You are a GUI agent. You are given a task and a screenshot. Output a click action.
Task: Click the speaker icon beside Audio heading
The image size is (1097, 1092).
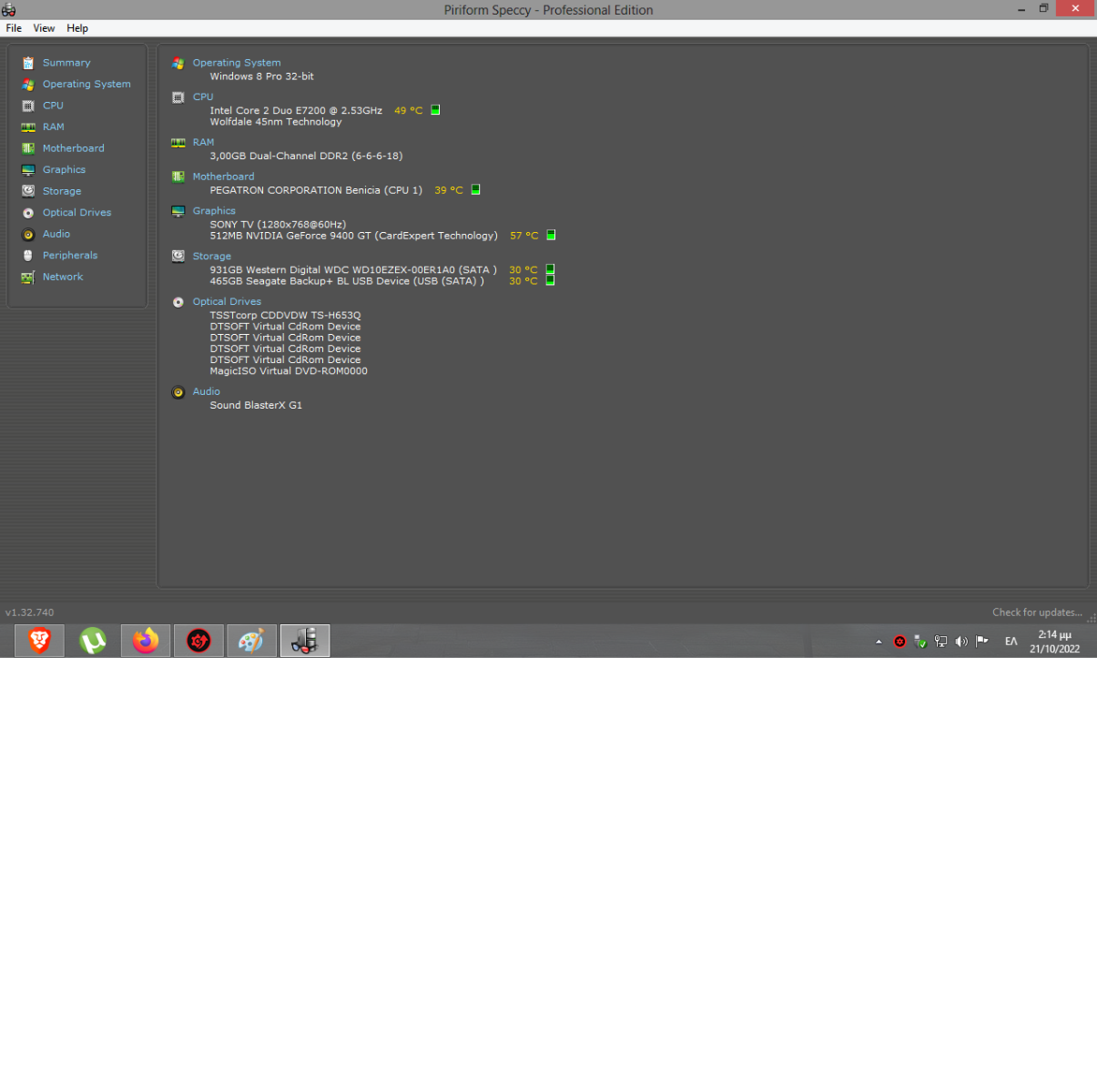[x=178, y=392]
